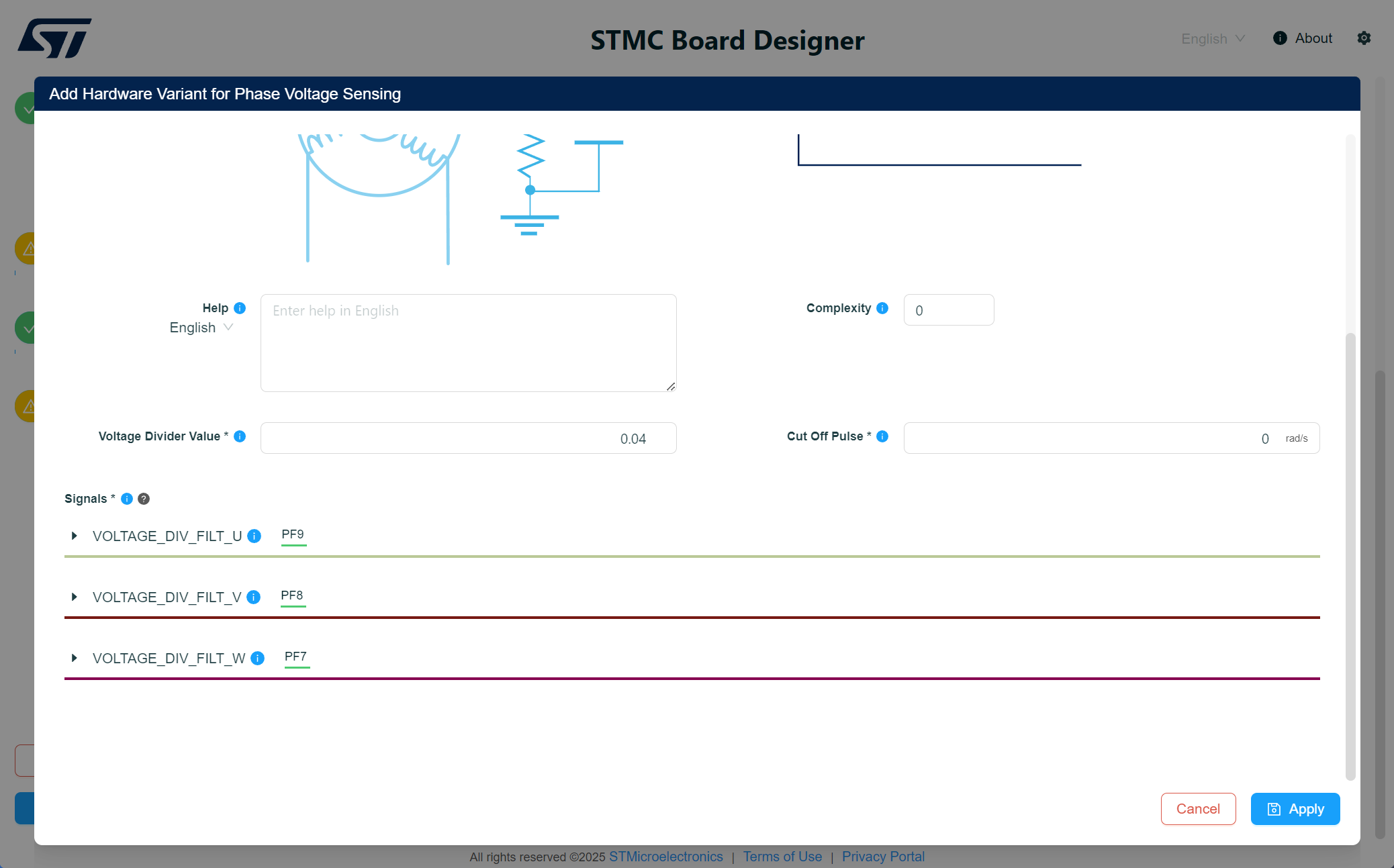Click the info icon beside Voltage Divider Value

coord(239,436)
